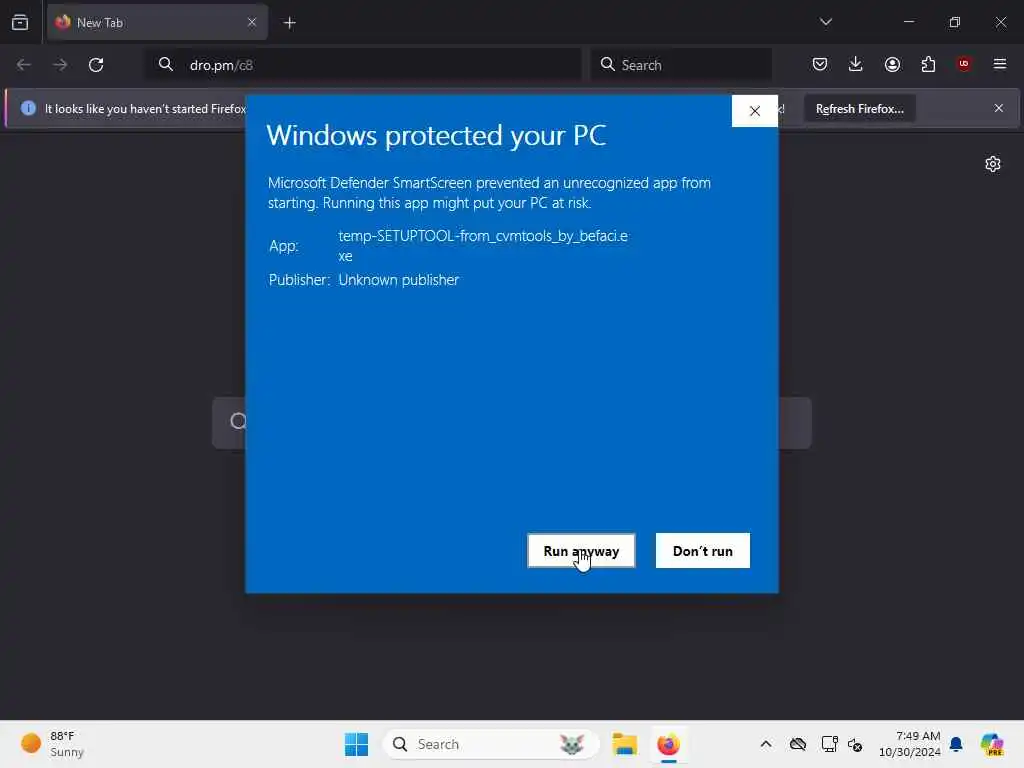Focus the Firefox toolbar Search box
Viewport: 1024px width, 768px height.
(x=681, y=65)
